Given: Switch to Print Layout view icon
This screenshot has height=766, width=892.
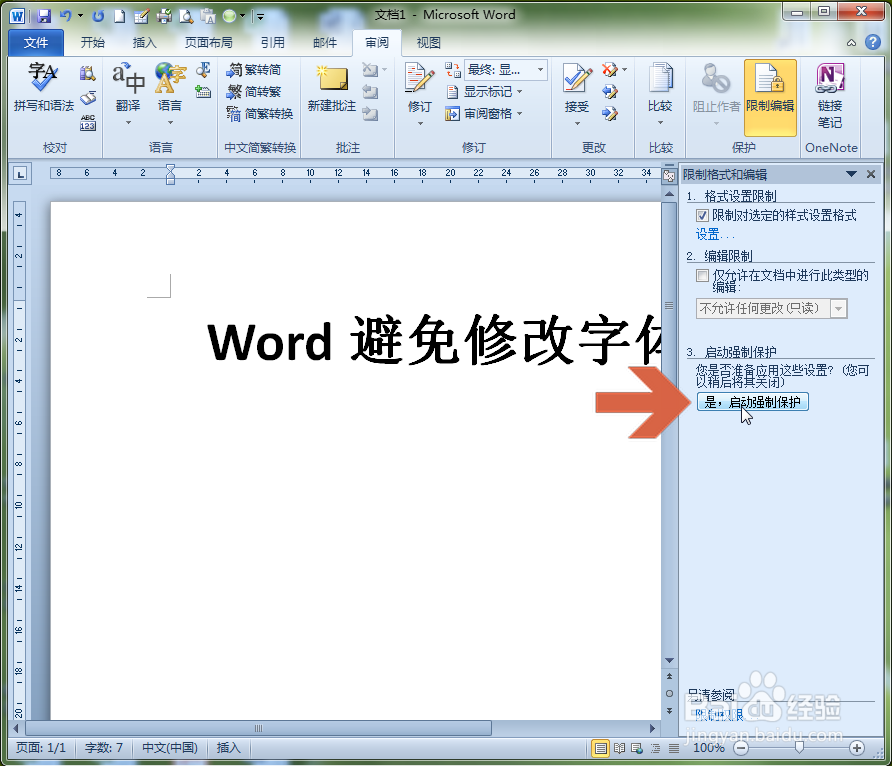Looking at the screenshot, I should [600, 748].
